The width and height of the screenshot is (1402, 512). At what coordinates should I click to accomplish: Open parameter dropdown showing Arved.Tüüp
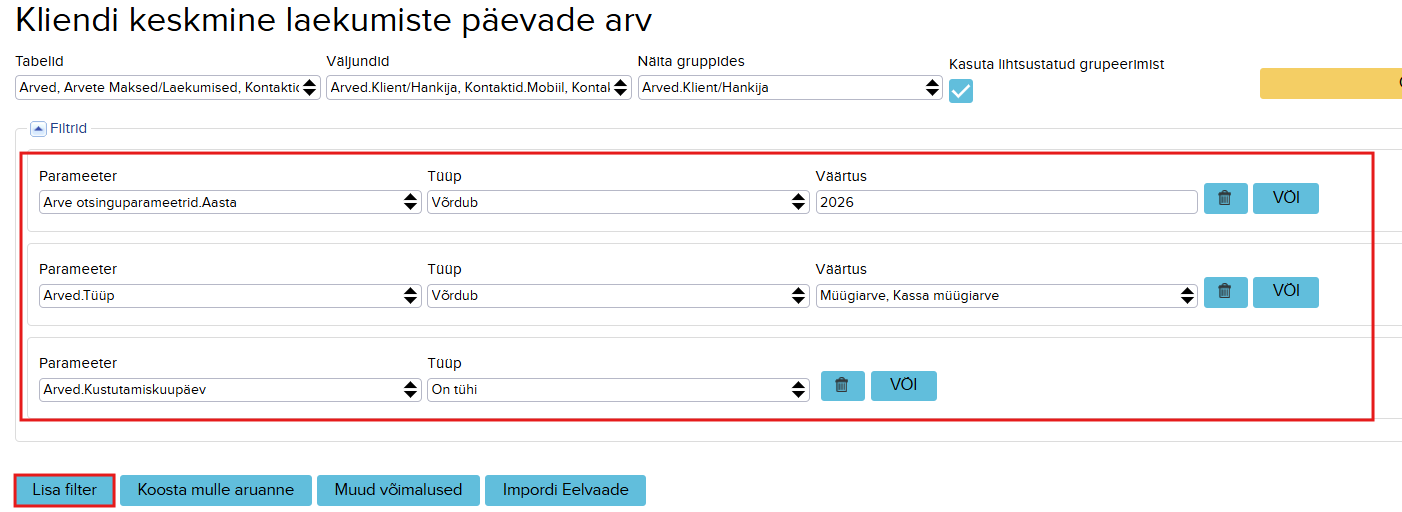point(230,296)
